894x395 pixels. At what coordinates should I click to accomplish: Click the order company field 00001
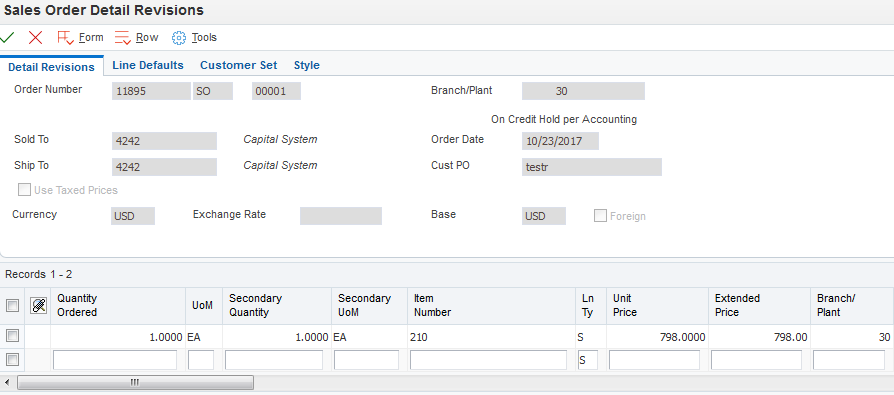pyautogui.click(x=276, y=91)
